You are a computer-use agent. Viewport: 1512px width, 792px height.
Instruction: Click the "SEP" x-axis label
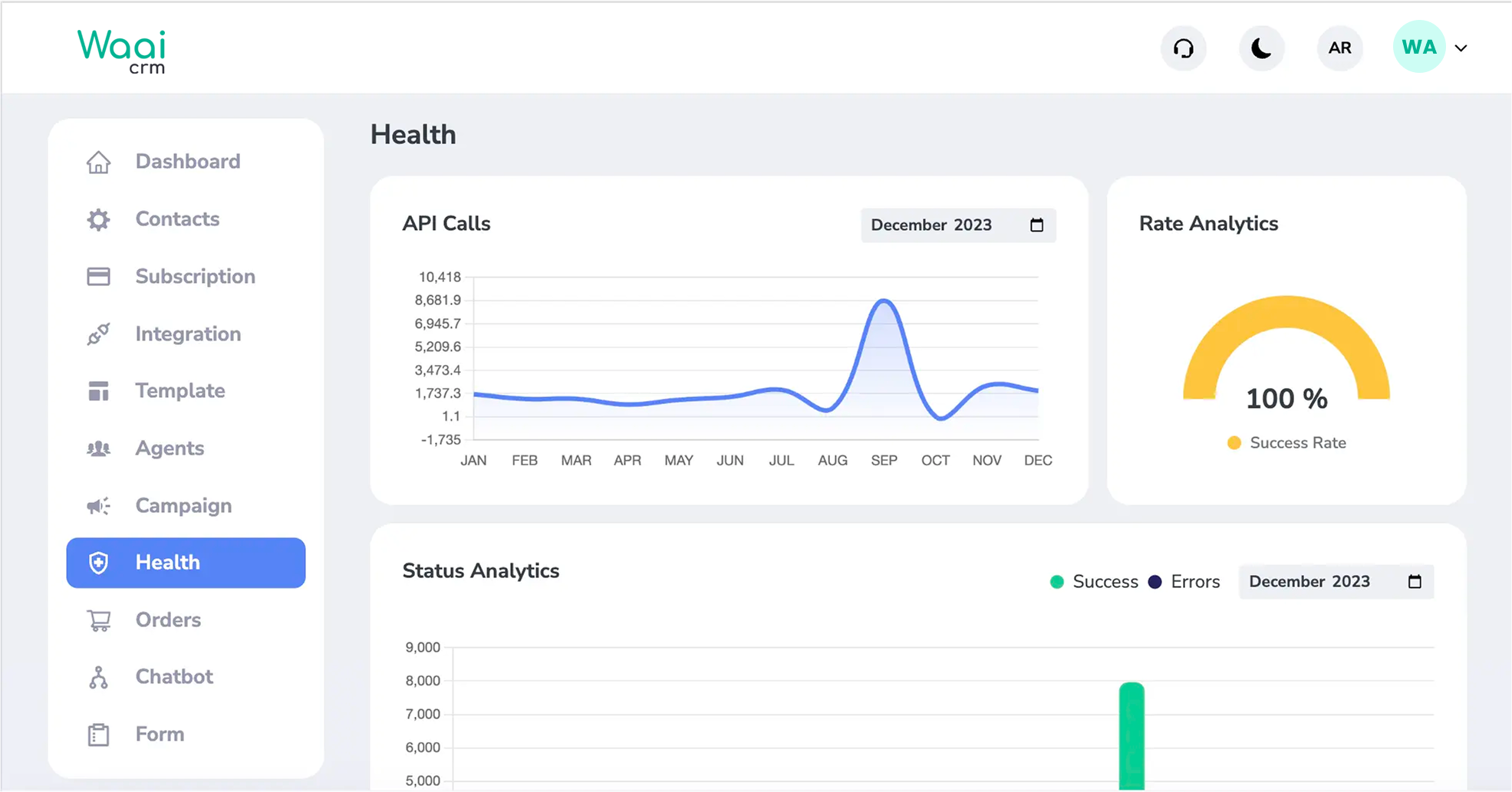(884, 461)
